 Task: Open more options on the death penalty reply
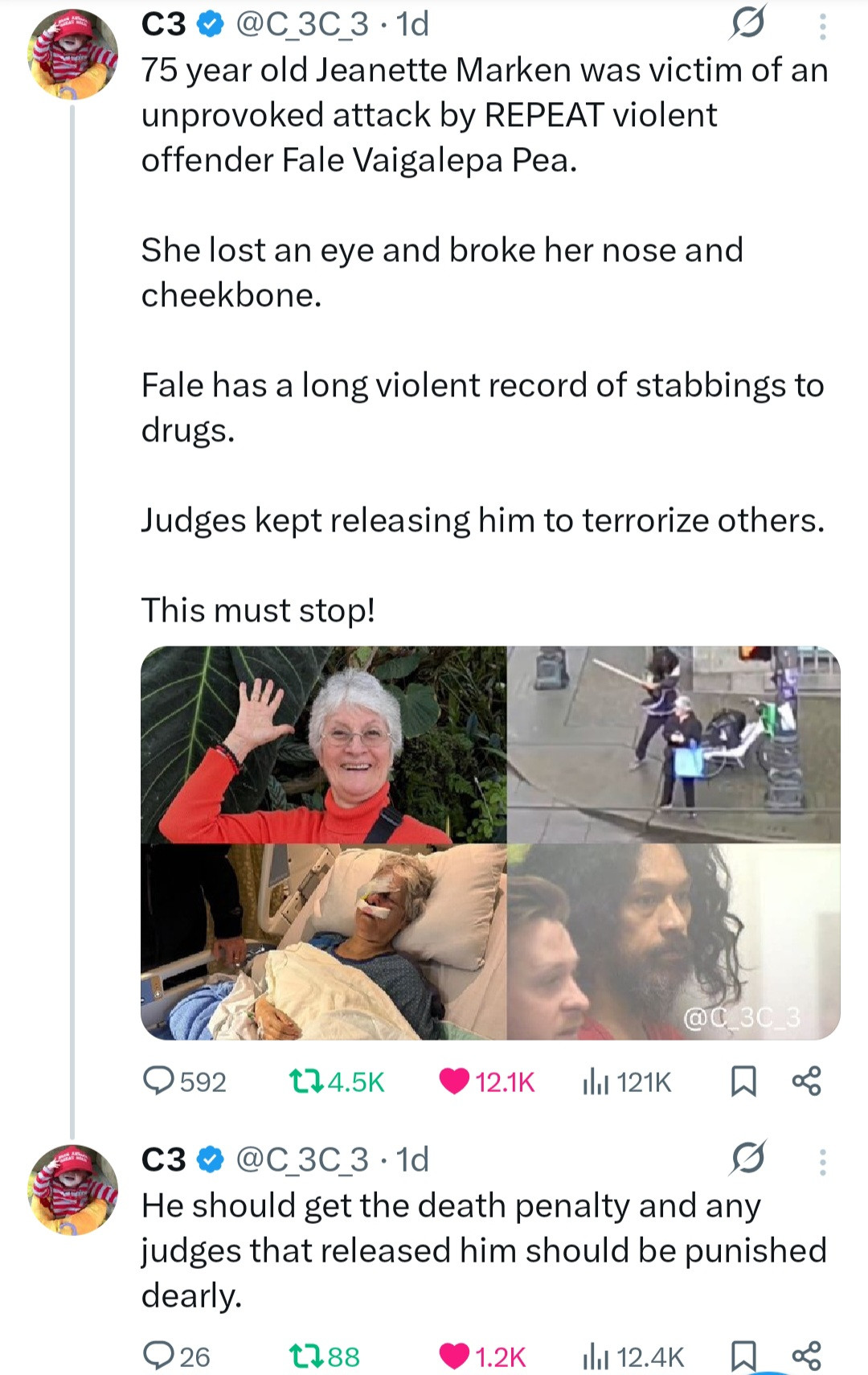[x=821, y=1161]
